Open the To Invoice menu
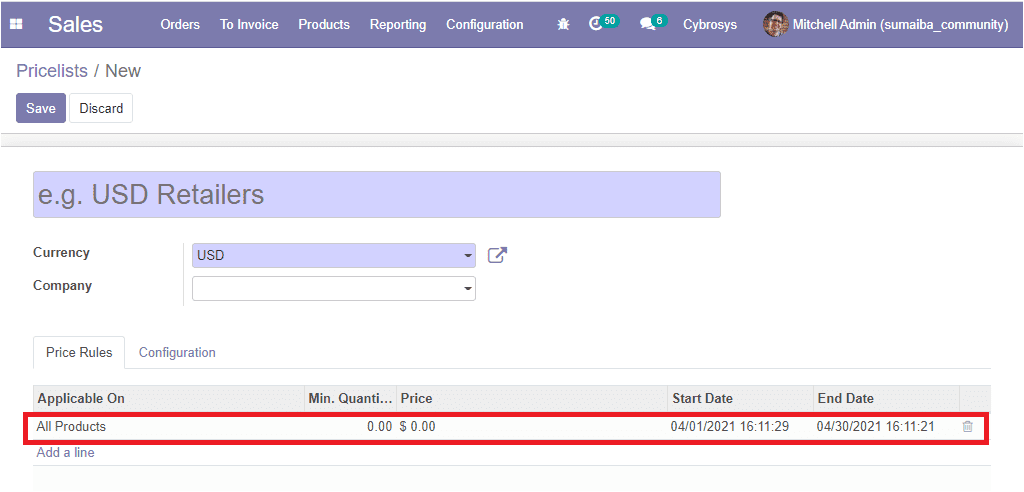 pos(249,25)
